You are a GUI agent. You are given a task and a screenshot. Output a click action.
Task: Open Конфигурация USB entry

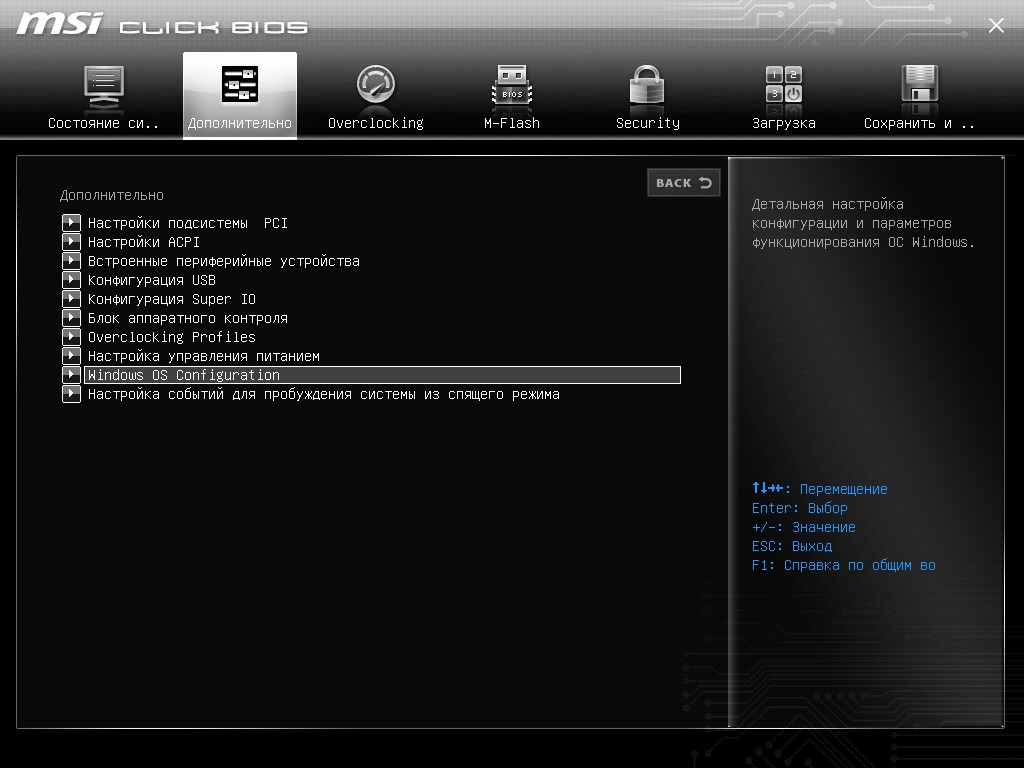coord(152,280)
